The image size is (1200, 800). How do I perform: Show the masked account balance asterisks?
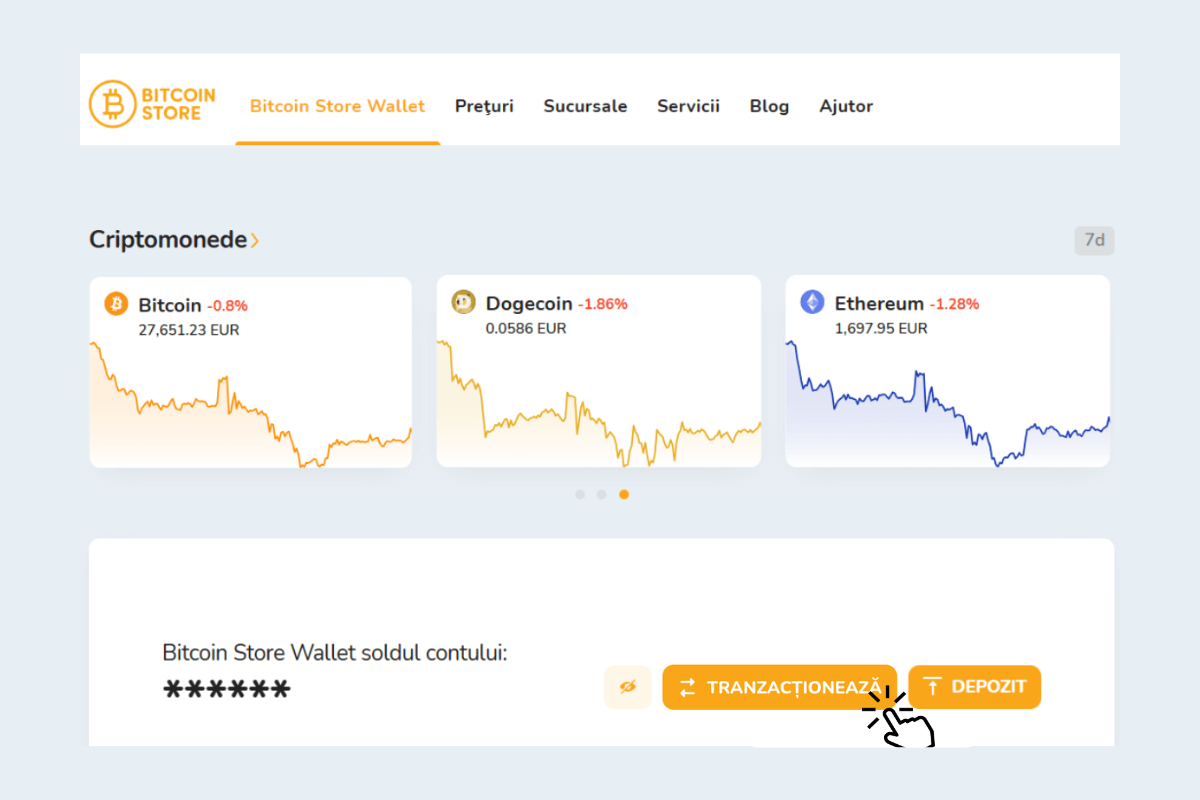pos(226,688)
